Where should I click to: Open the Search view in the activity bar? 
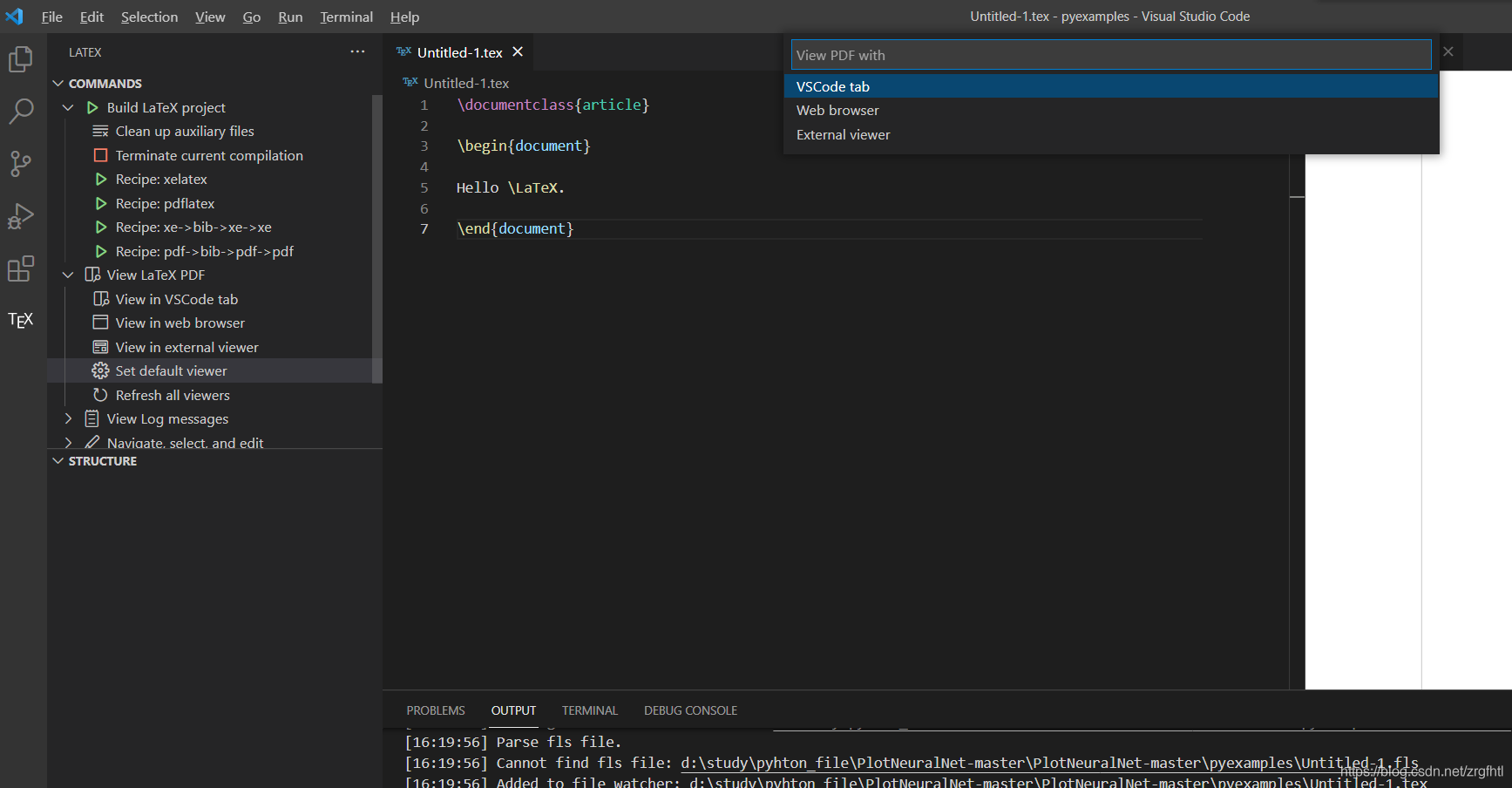21,111
